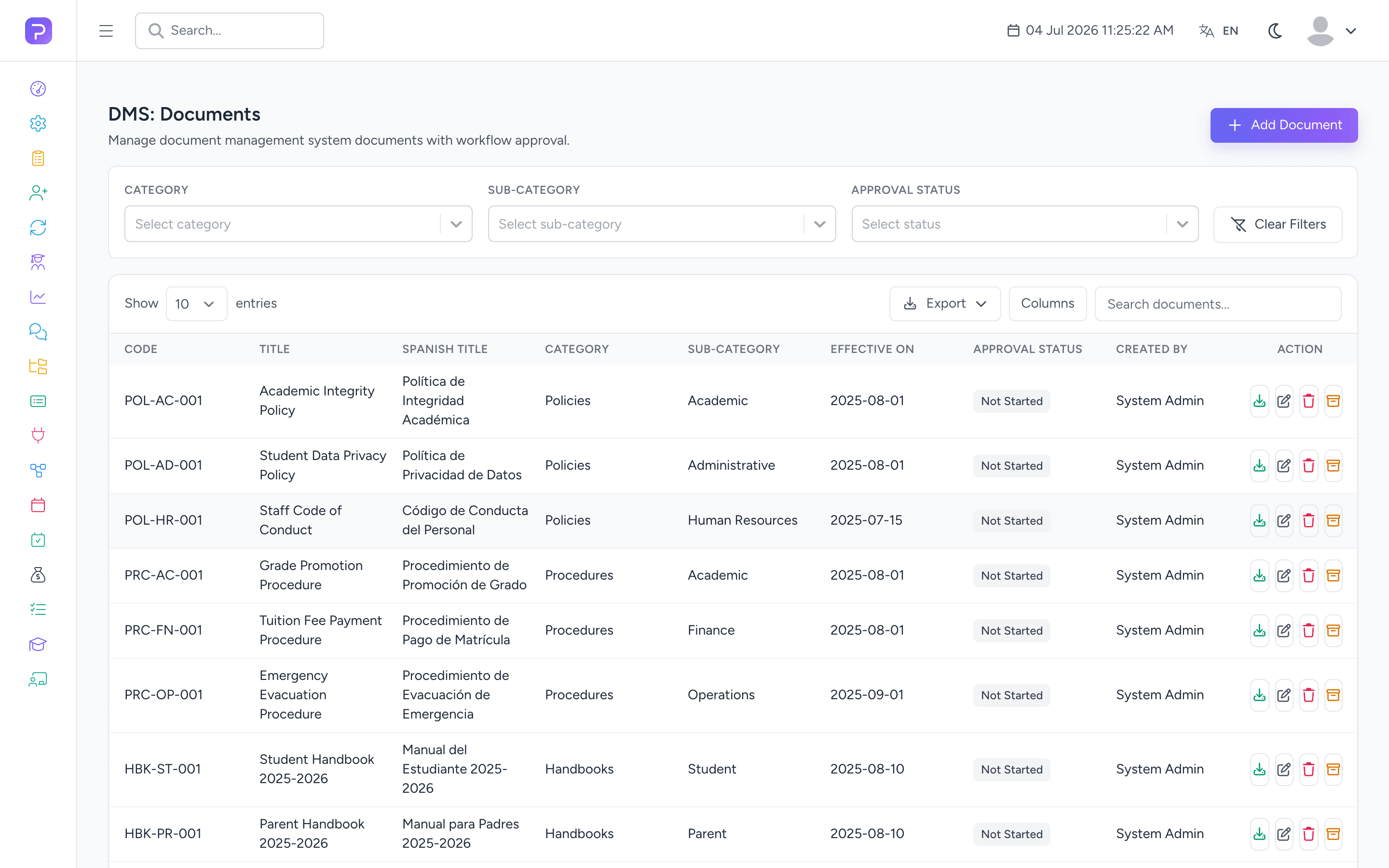This screenshot has width=1389, height=868.
Task: Delete document HBK-ST-001
Action: pyautogui.click(x=1308, y=769)
